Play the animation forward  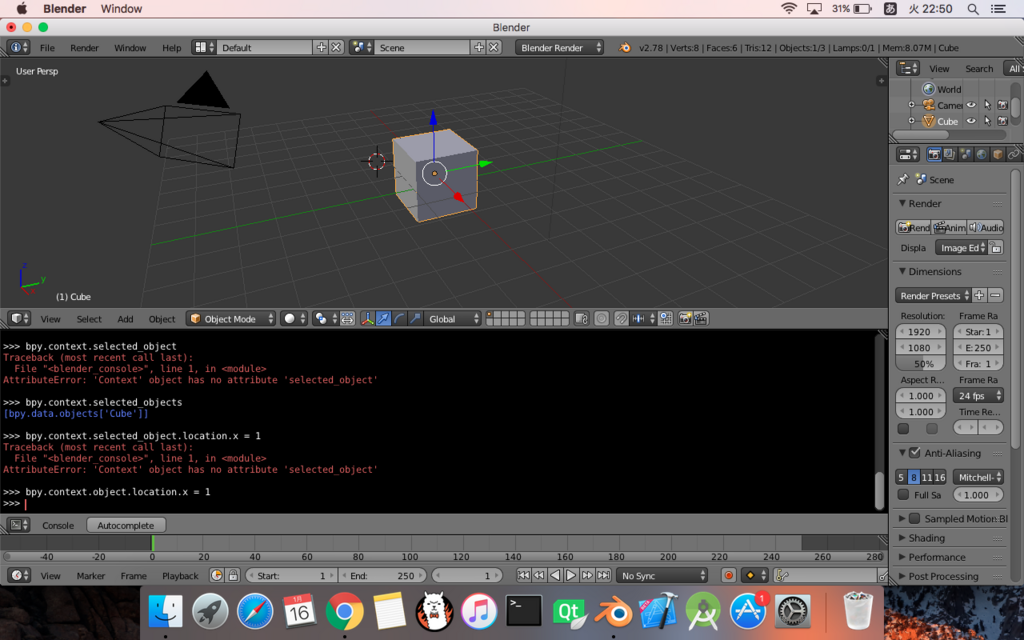571,575
